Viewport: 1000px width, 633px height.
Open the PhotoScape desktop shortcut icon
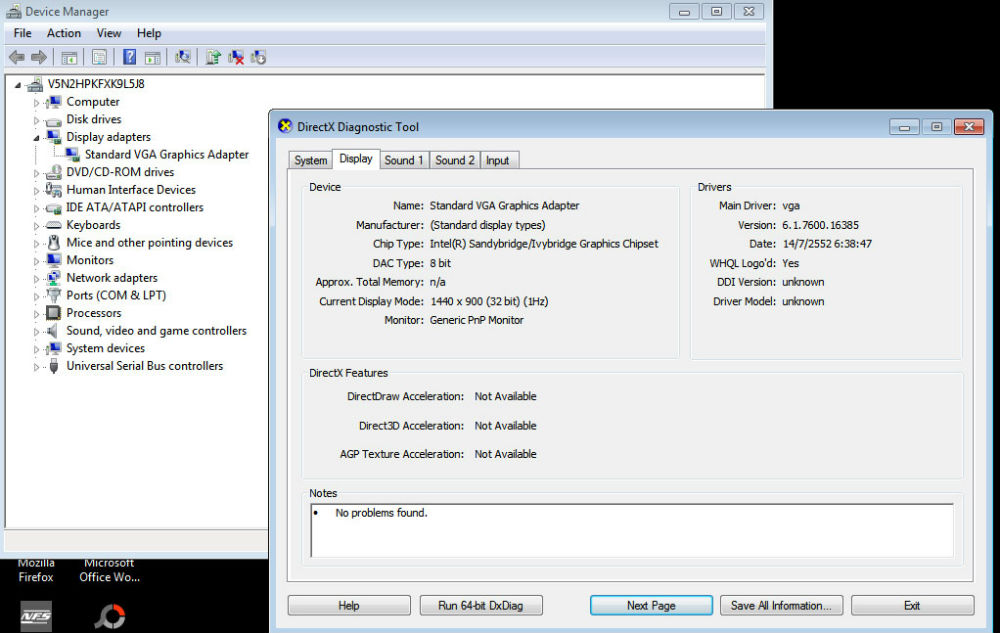[110, 616]
